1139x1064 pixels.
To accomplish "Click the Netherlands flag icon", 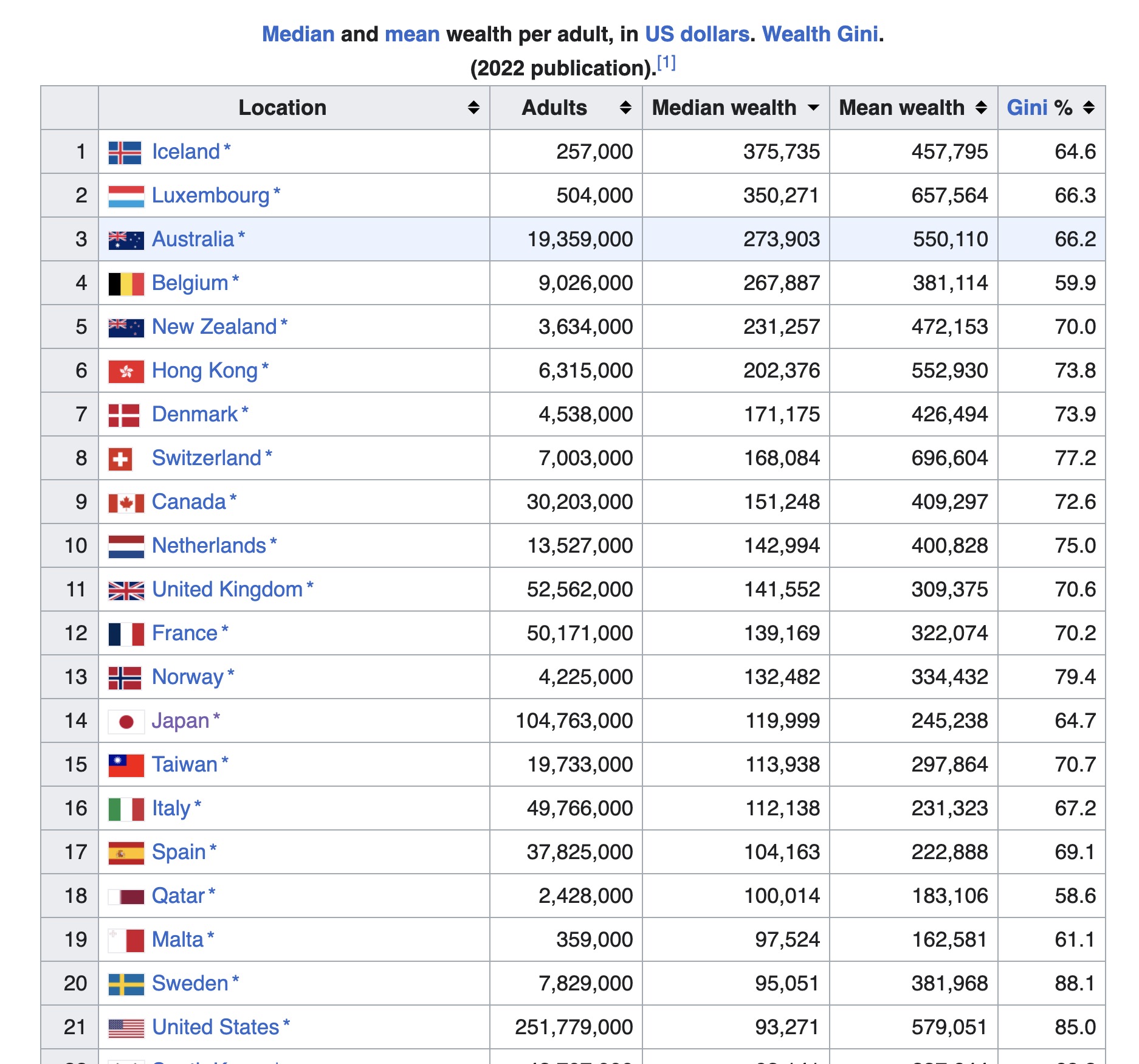I will point(126,547).
